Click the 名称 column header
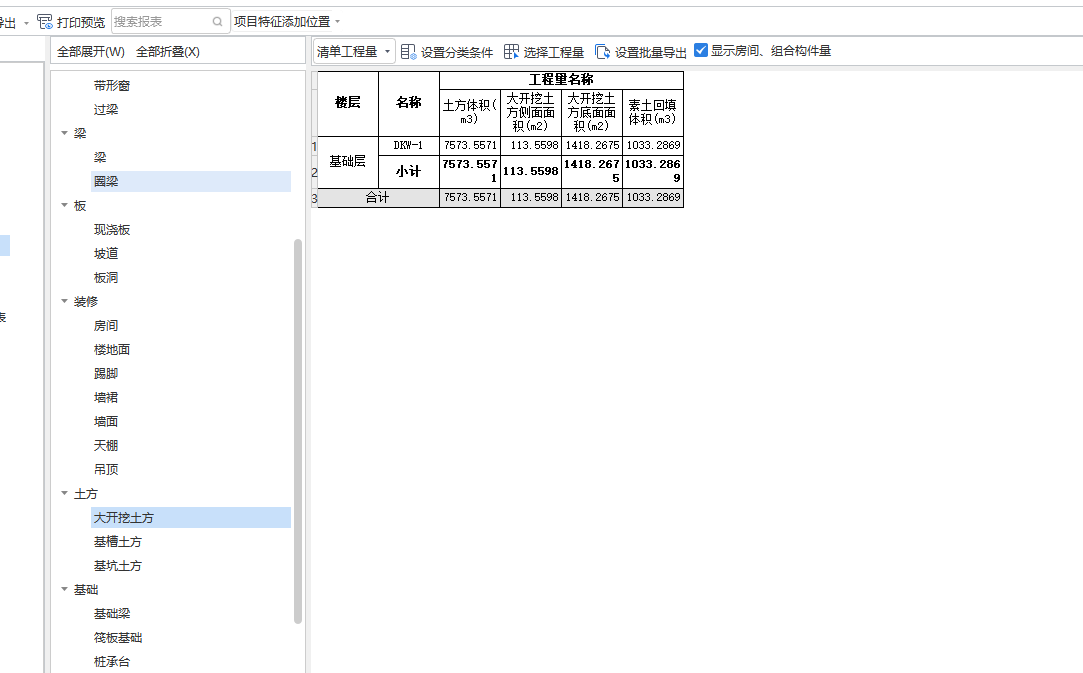Image resolution: width=1083 pixels, height=673 pixels. (409, 103)
